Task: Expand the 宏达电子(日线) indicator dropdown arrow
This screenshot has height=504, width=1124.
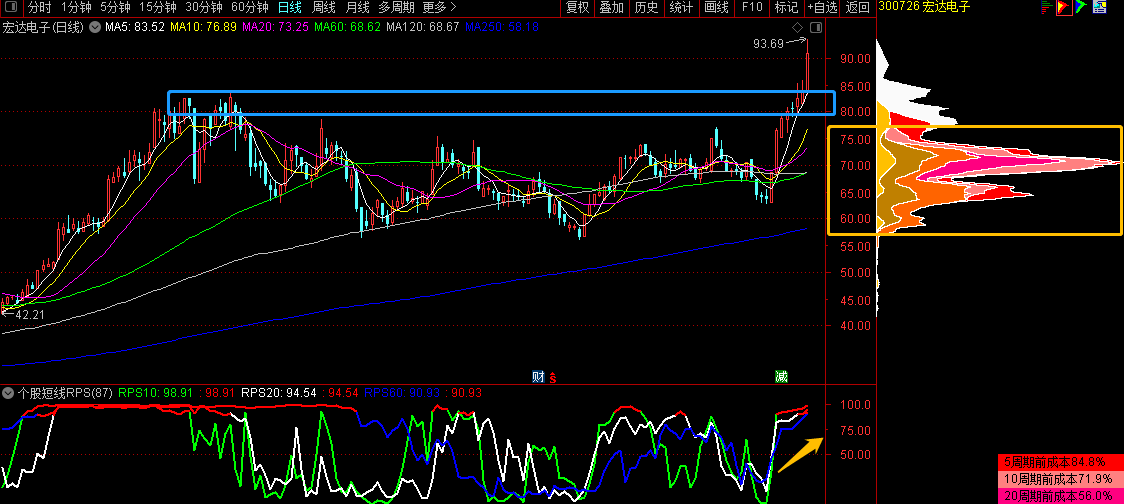Action: (94, 26)
